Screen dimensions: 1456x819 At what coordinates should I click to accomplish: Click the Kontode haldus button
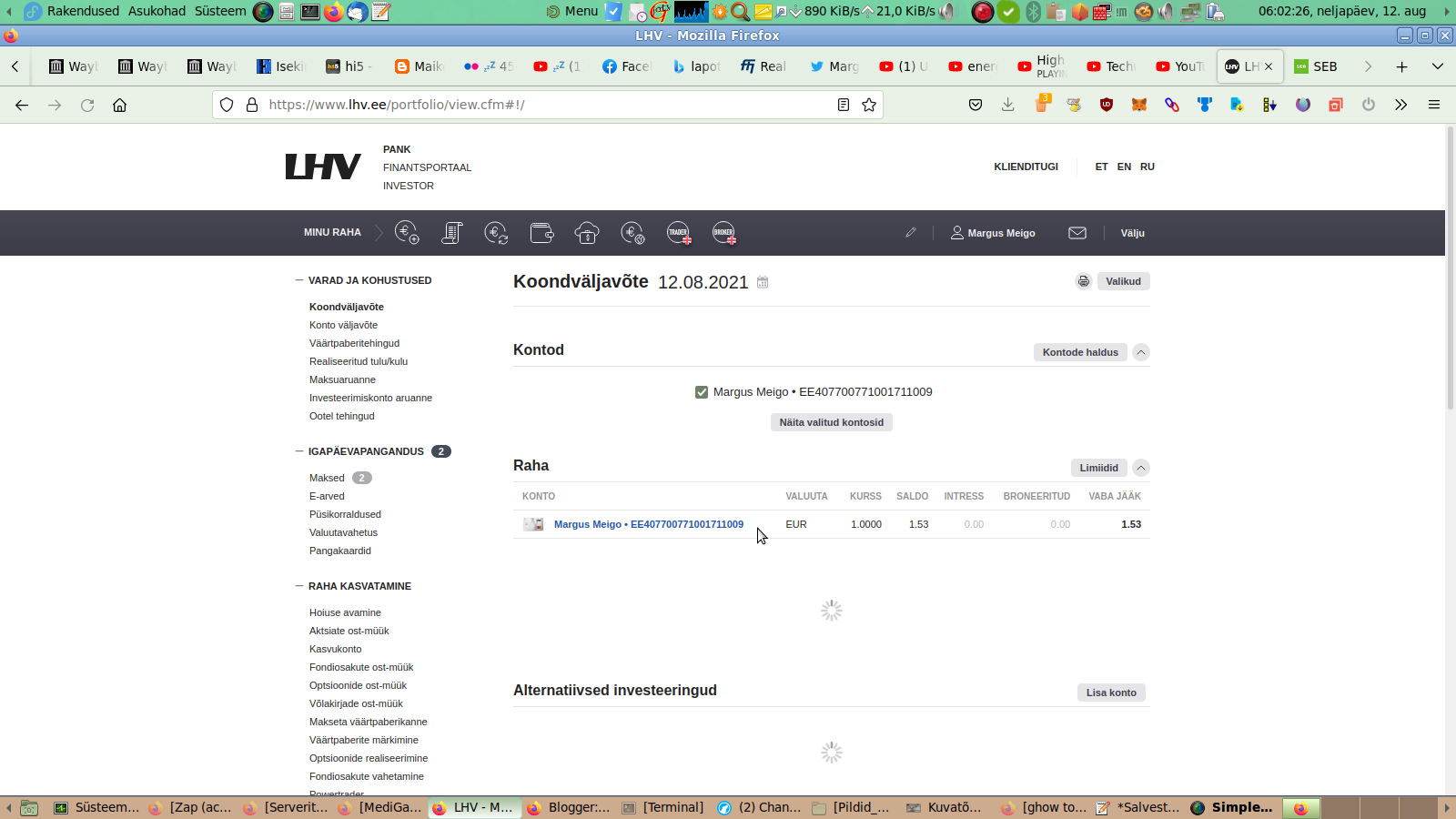[x=1080, y=352]
